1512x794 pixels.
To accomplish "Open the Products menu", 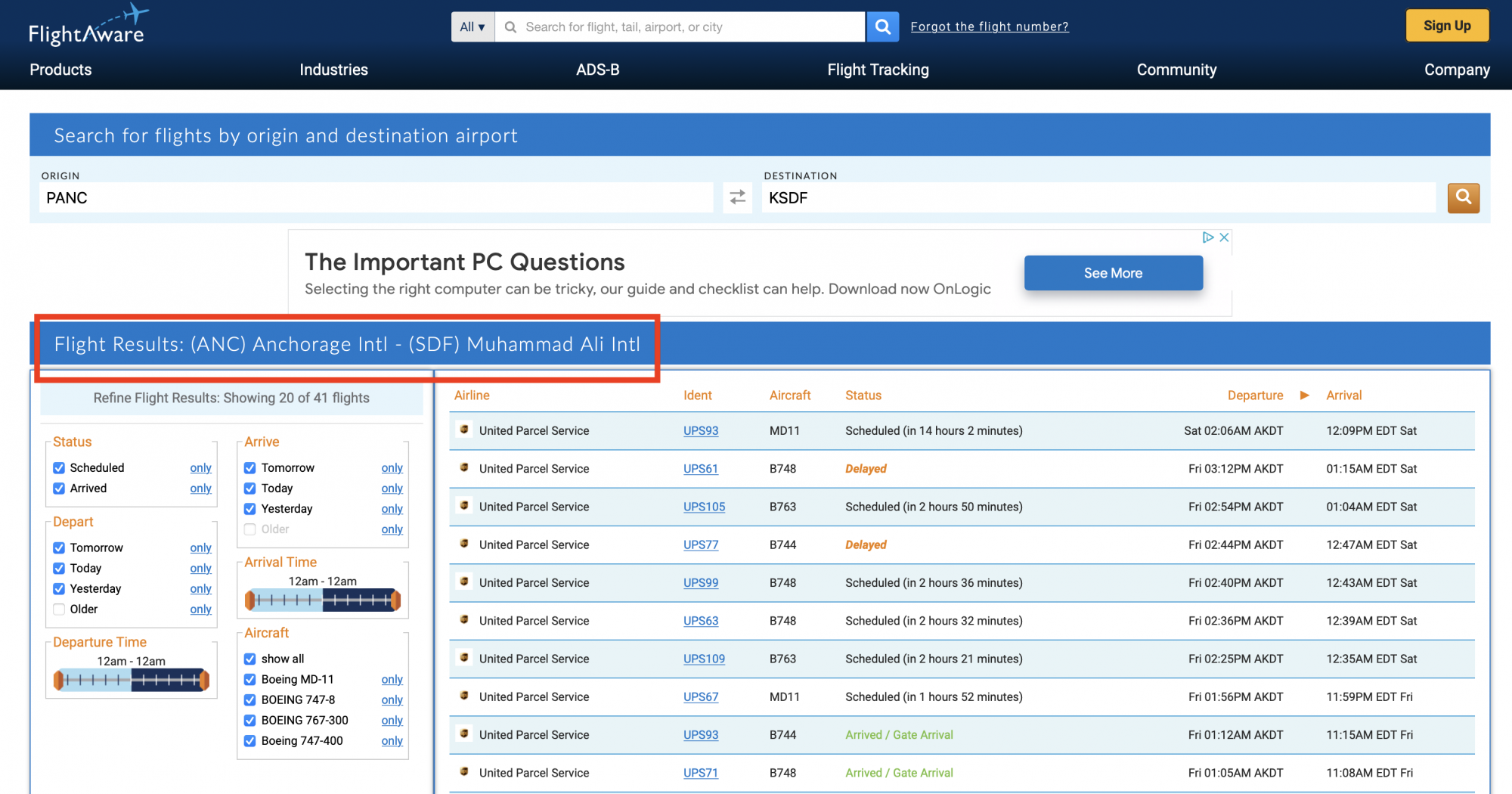I will click(60, 70).
